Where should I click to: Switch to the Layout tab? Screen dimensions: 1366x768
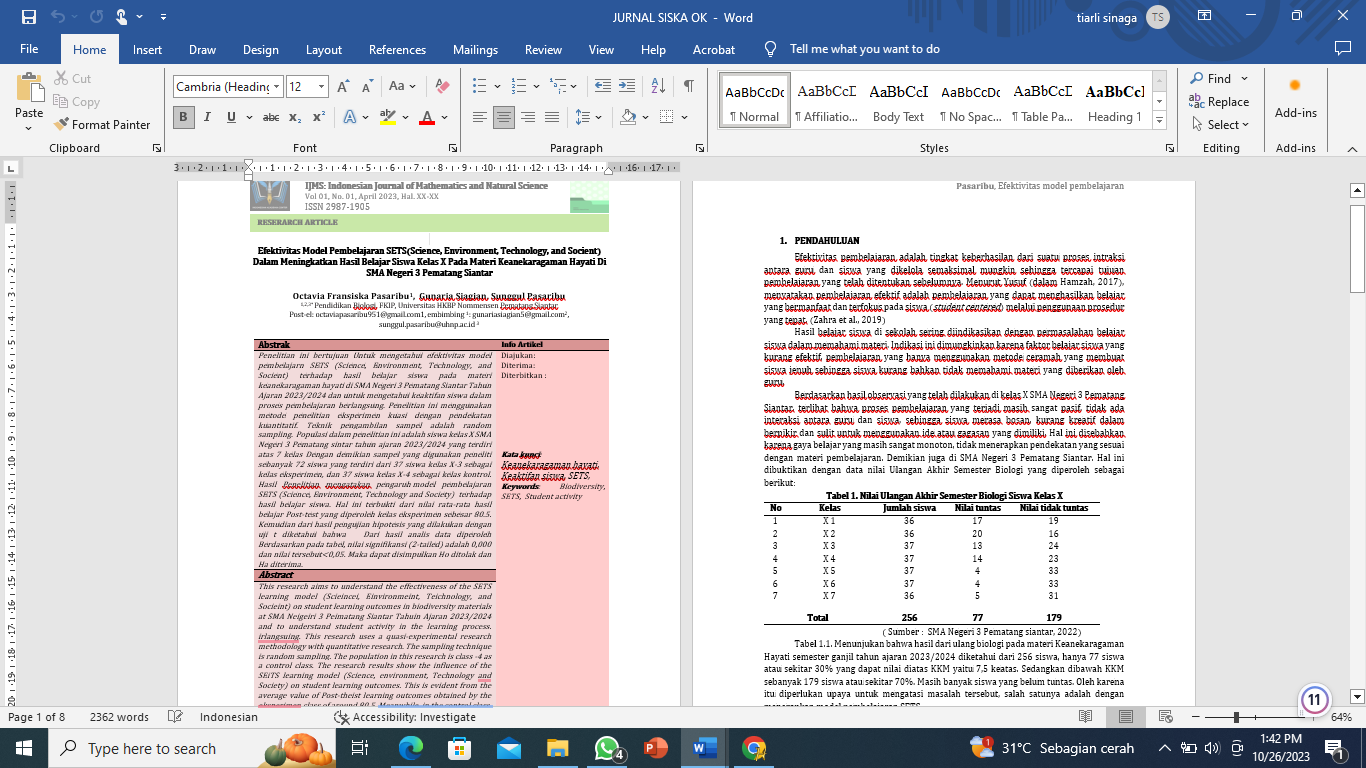coord(324,49)
